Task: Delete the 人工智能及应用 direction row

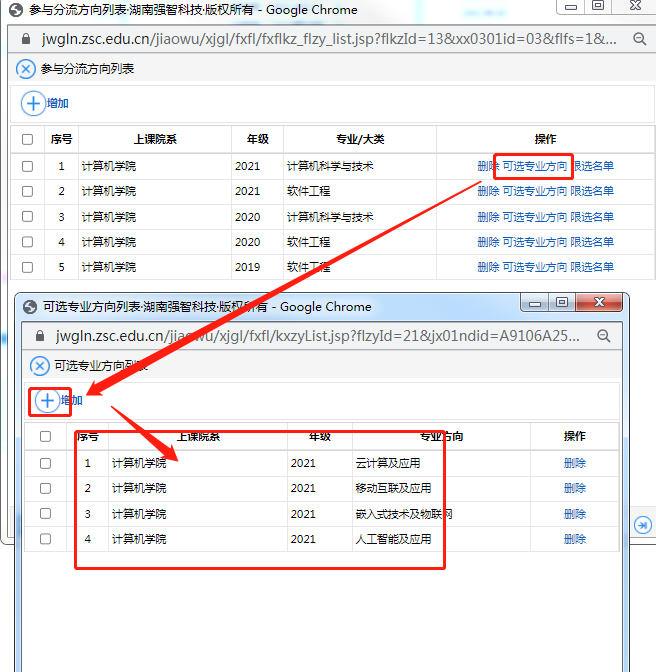Action: 575,539
